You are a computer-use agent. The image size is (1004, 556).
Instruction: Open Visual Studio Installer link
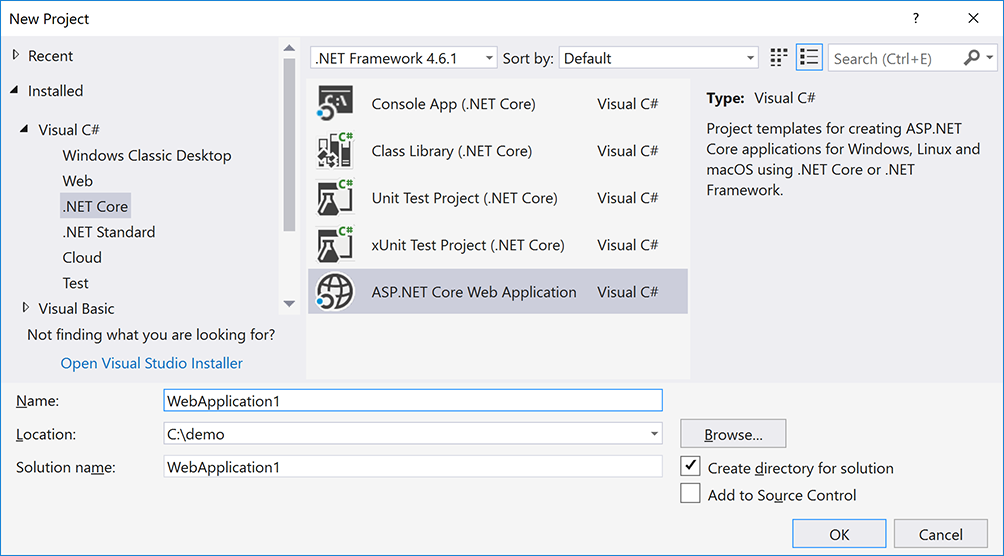151,363
